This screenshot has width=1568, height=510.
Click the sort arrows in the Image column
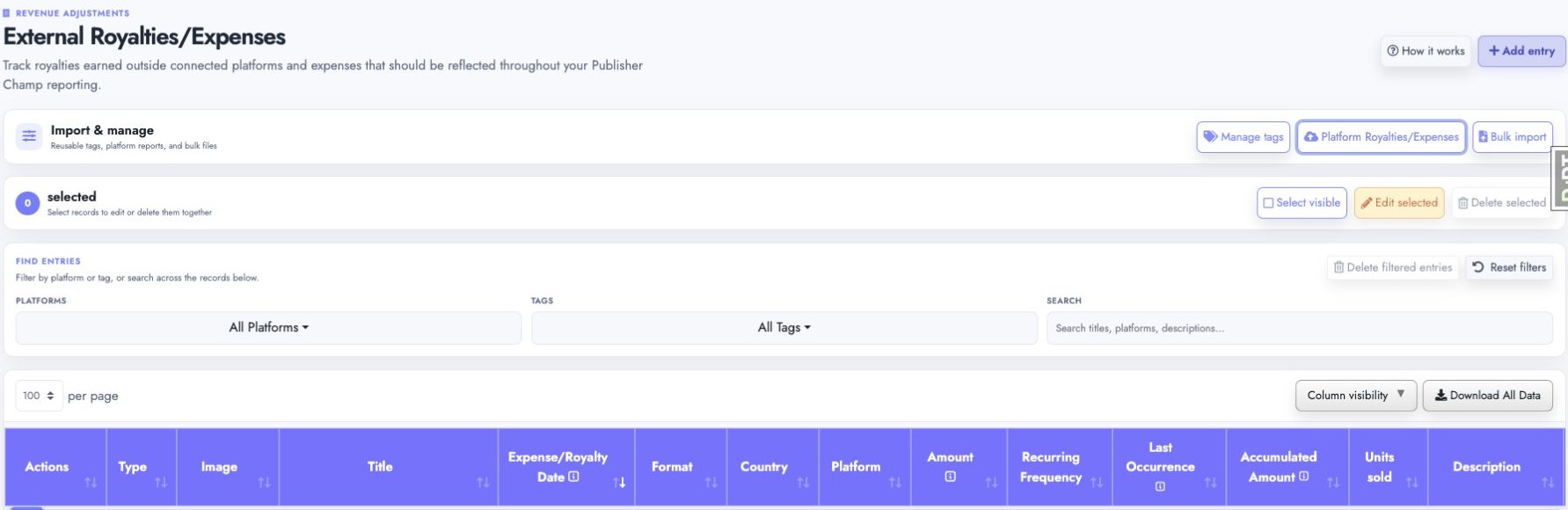click(x=264, y=483)
